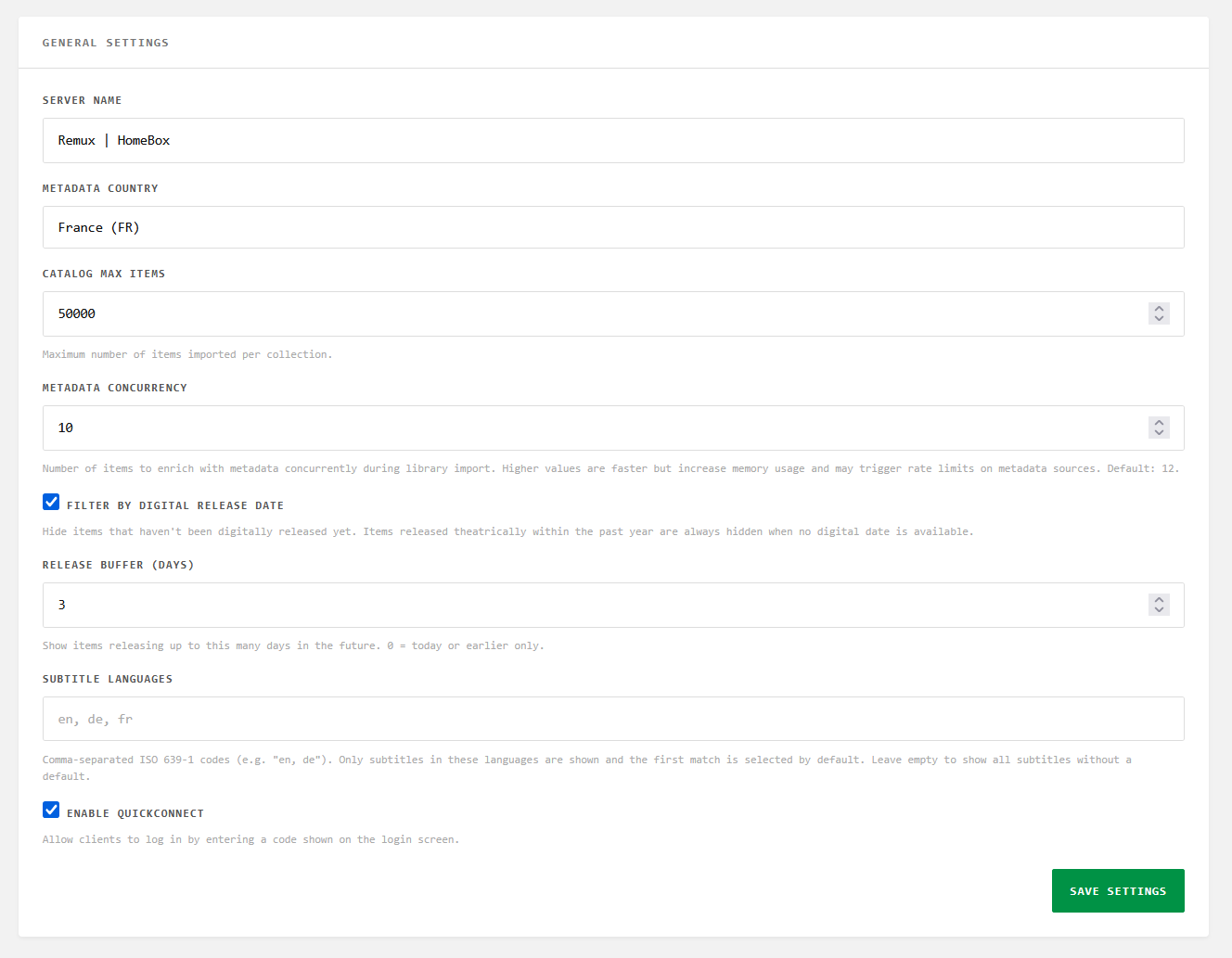The height and width of the screenshot is (958, 1232).
Task: Increment the Catalog Max Items value
Action: (x=1159, y=309)
